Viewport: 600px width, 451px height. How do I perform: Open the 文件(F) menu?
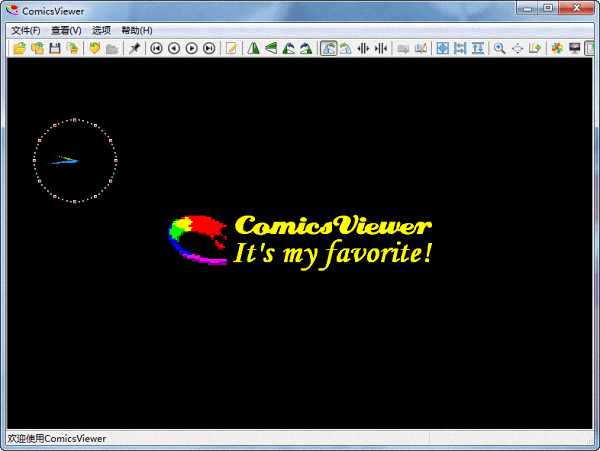(26, 30)
